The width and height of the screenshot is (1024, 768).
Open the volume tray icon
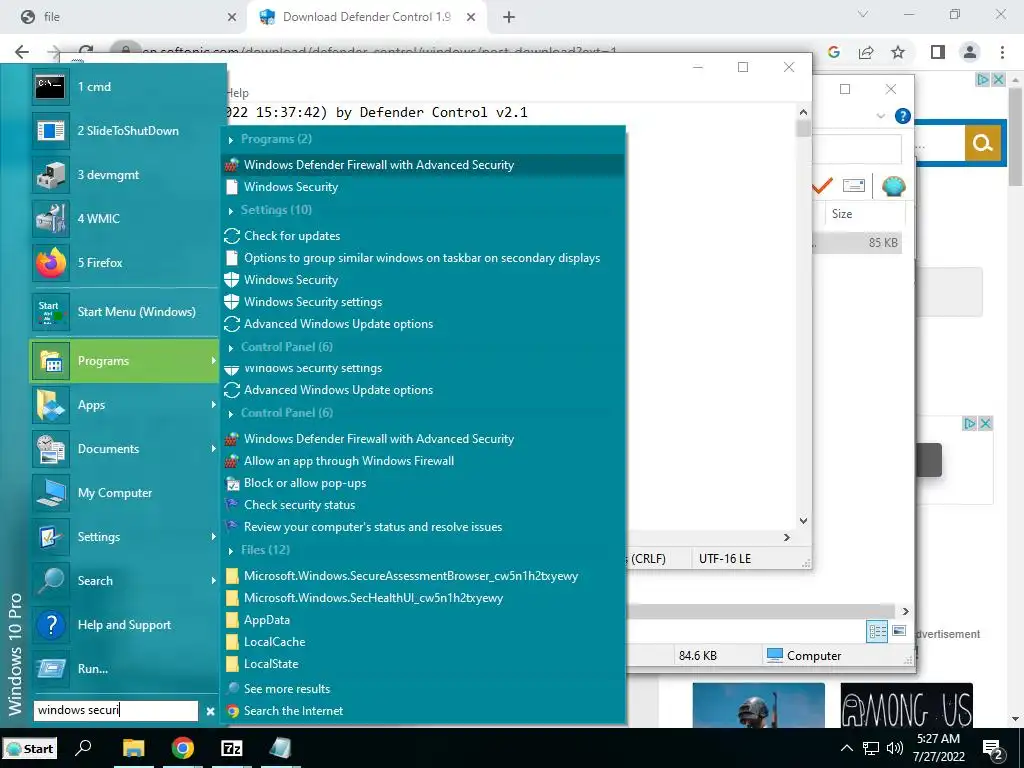(894, 748)
